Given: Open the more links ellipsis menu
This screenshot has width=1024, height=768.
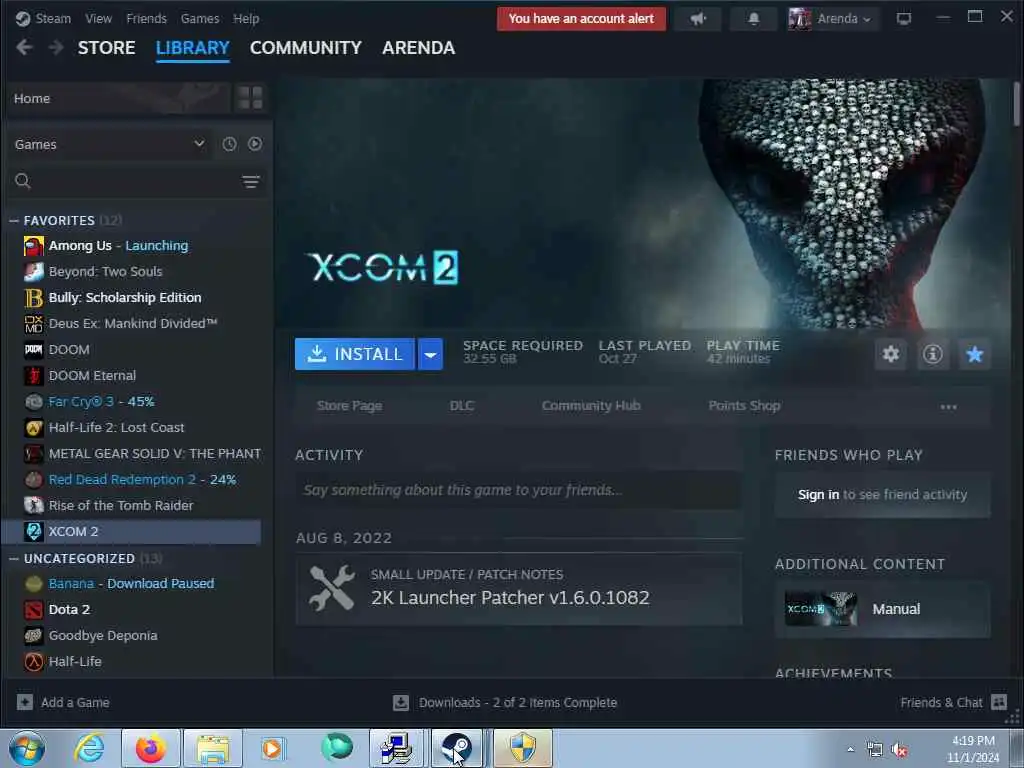Looking at the screenshot, I should [x=948, y=407].
